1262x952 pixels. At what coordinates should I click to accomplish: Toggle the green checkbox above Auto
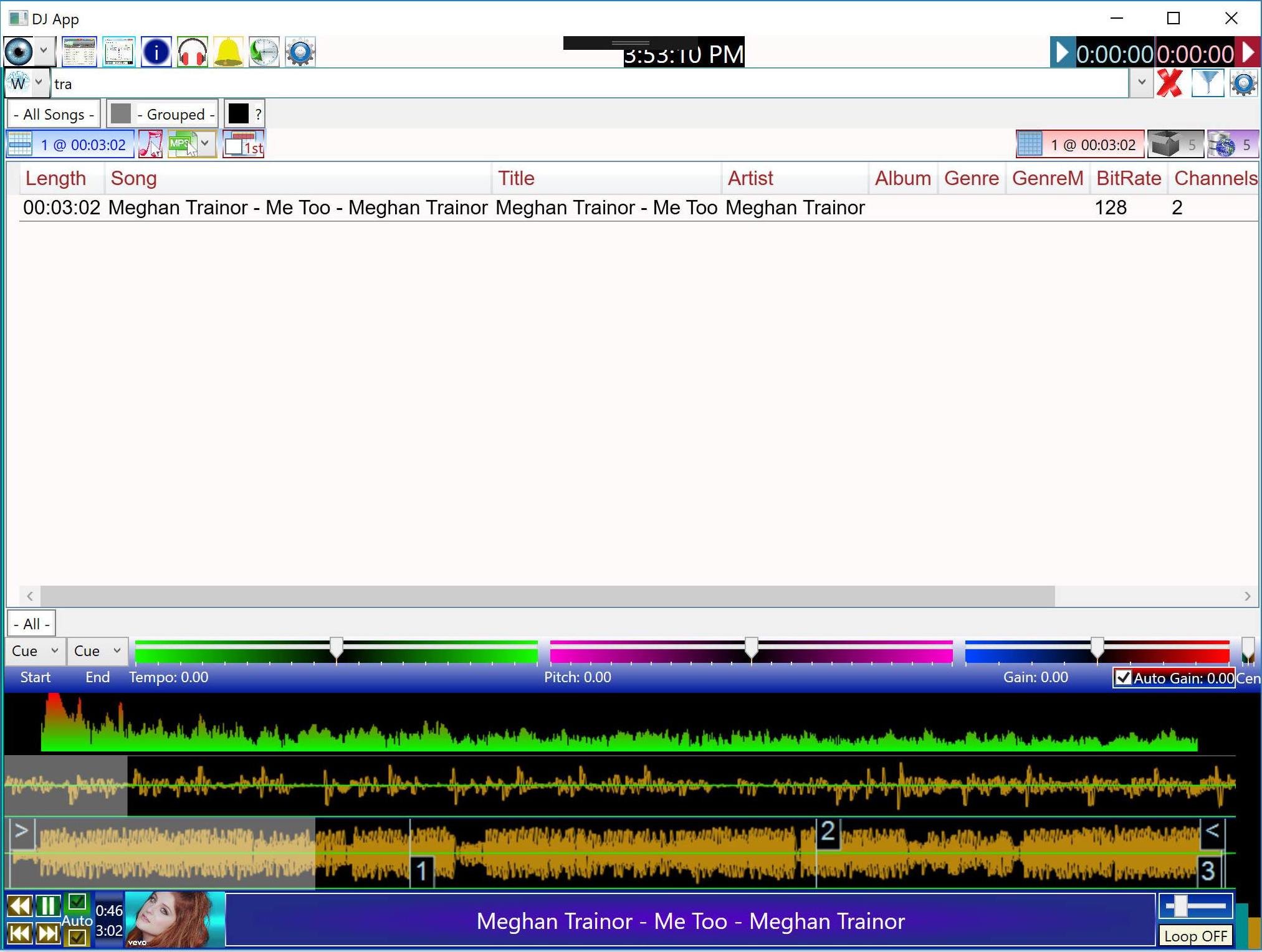tap(77, 902)
